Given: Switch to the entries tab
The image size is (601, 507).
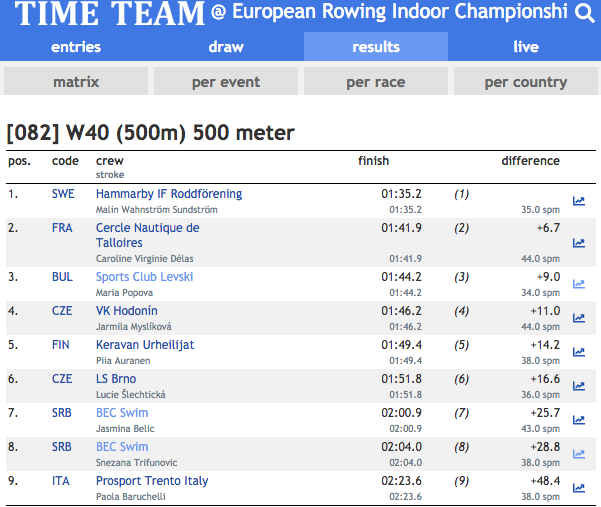Looking at the screenshot, I should coord(75,47).
